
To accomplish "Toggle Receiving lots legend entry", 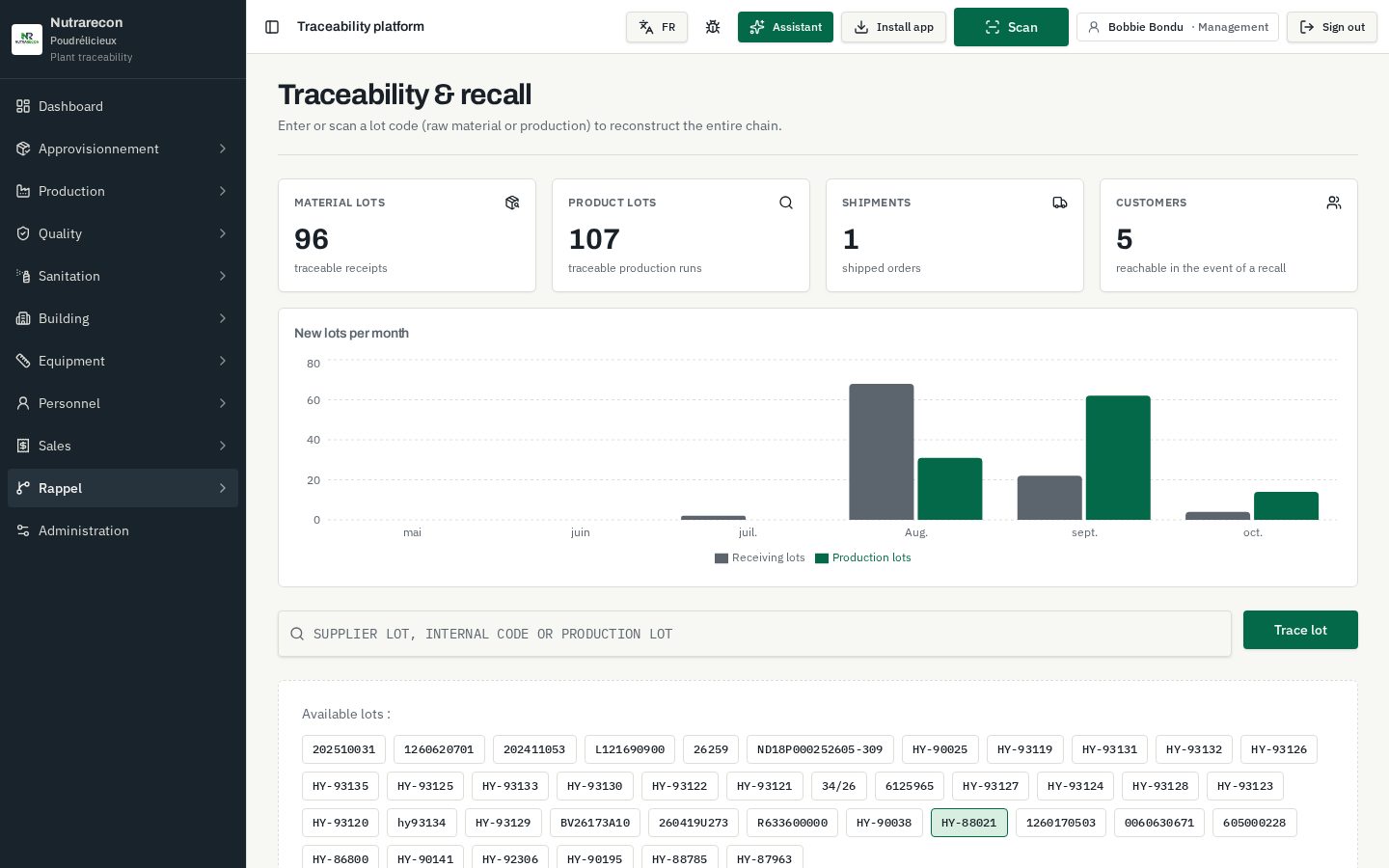I will tap(759, 557).
